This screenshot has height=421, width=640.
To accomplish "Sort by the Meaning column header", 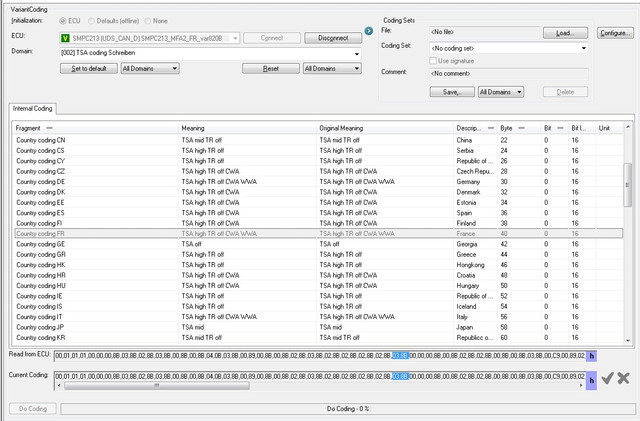I will coord(247,128).
